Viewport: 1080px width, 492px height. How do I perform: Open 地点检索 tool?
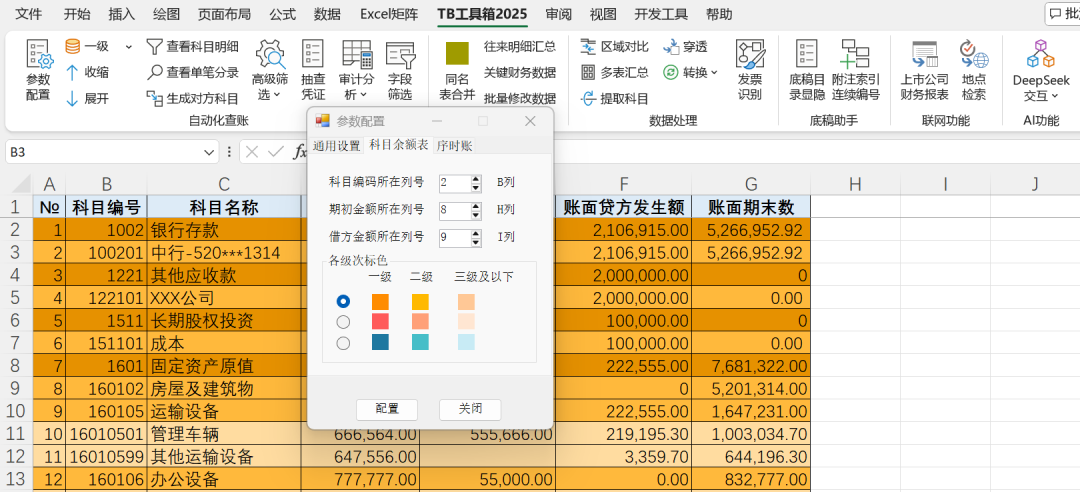(x=974, y=70)
